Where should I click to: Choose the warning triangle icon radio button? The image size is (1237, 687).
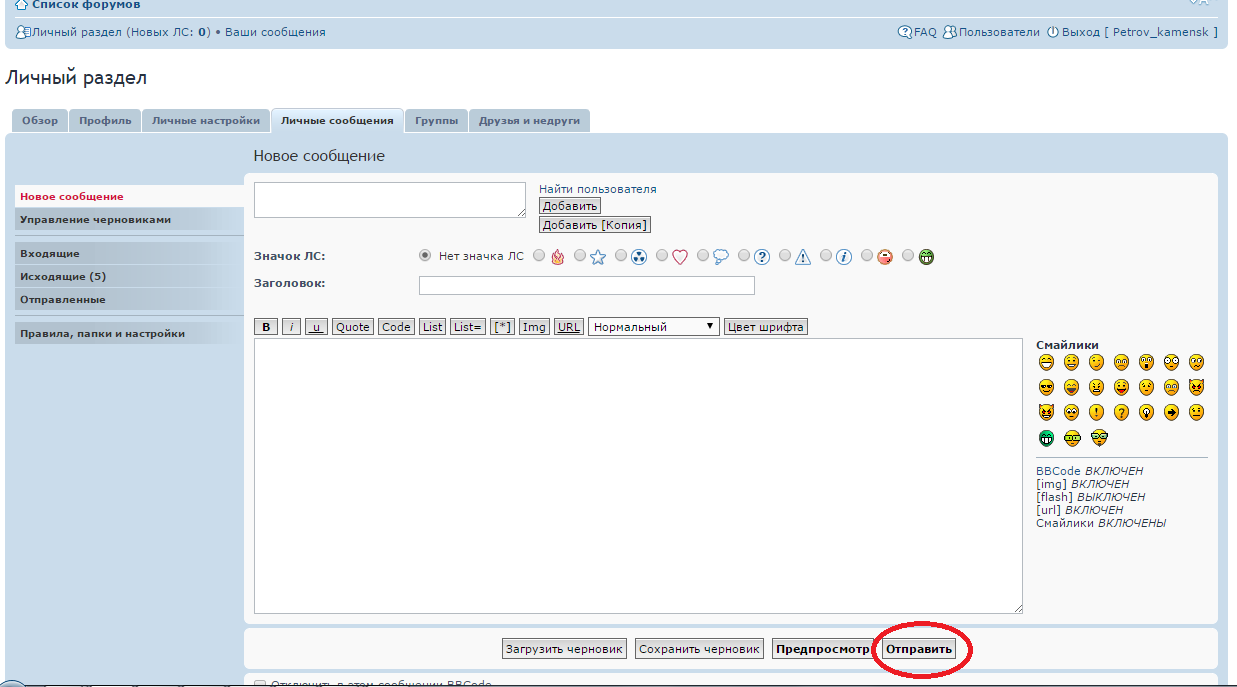(x=785, y=256)
